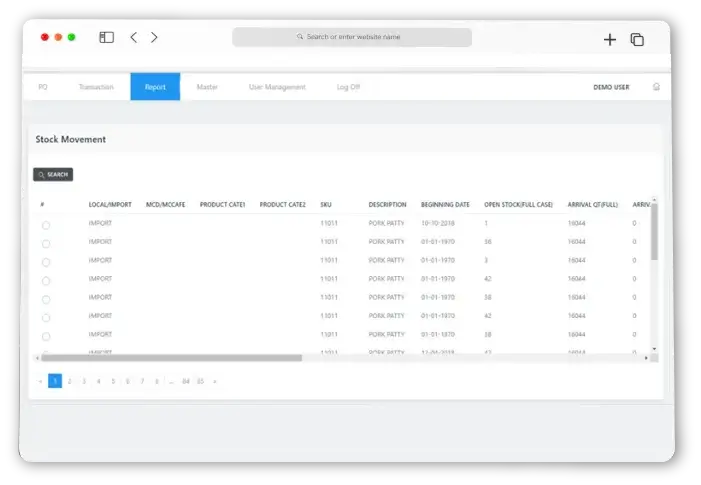Go forward using the browser forward arrow
701x485 pixels.
click(x=154, y=38)
